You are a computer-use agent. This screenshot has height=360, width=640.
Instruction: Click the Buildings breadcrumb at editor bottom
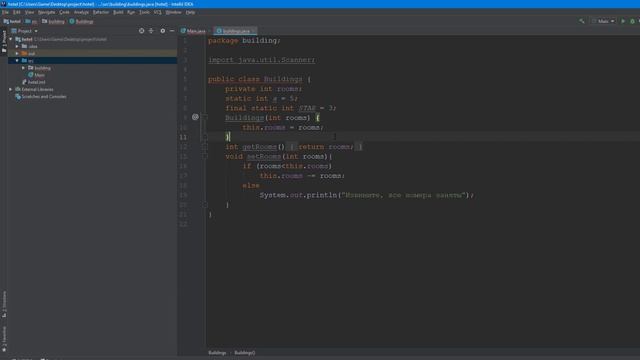tap(217, 353)
